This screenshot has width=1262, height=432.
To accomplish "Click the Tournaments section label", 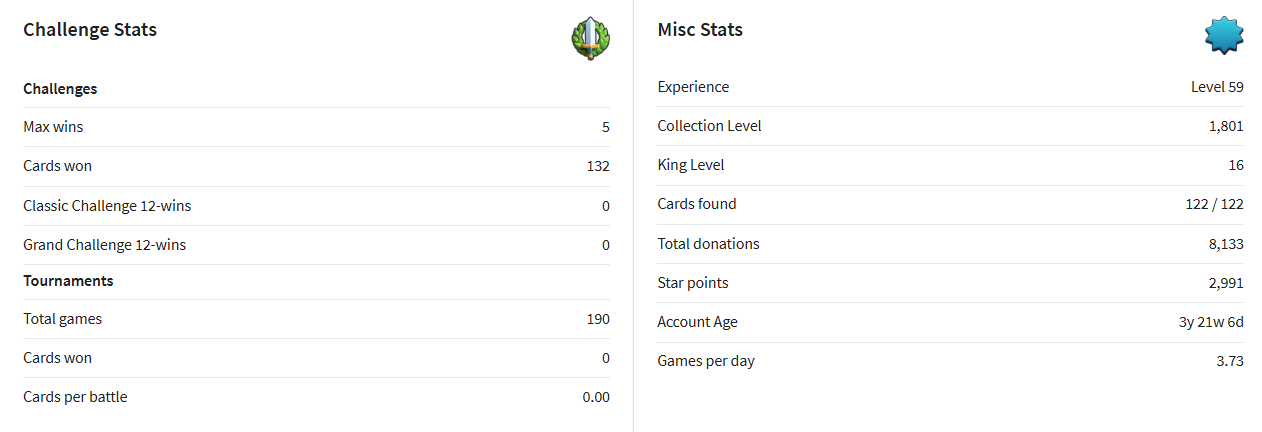I will coord(68,281).
